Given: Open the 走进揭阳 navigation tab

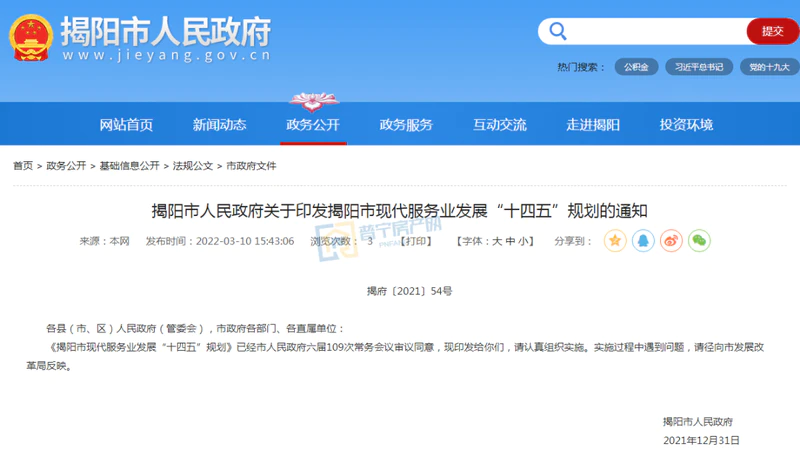Looking at the screenshot, I should coord(593,125).
